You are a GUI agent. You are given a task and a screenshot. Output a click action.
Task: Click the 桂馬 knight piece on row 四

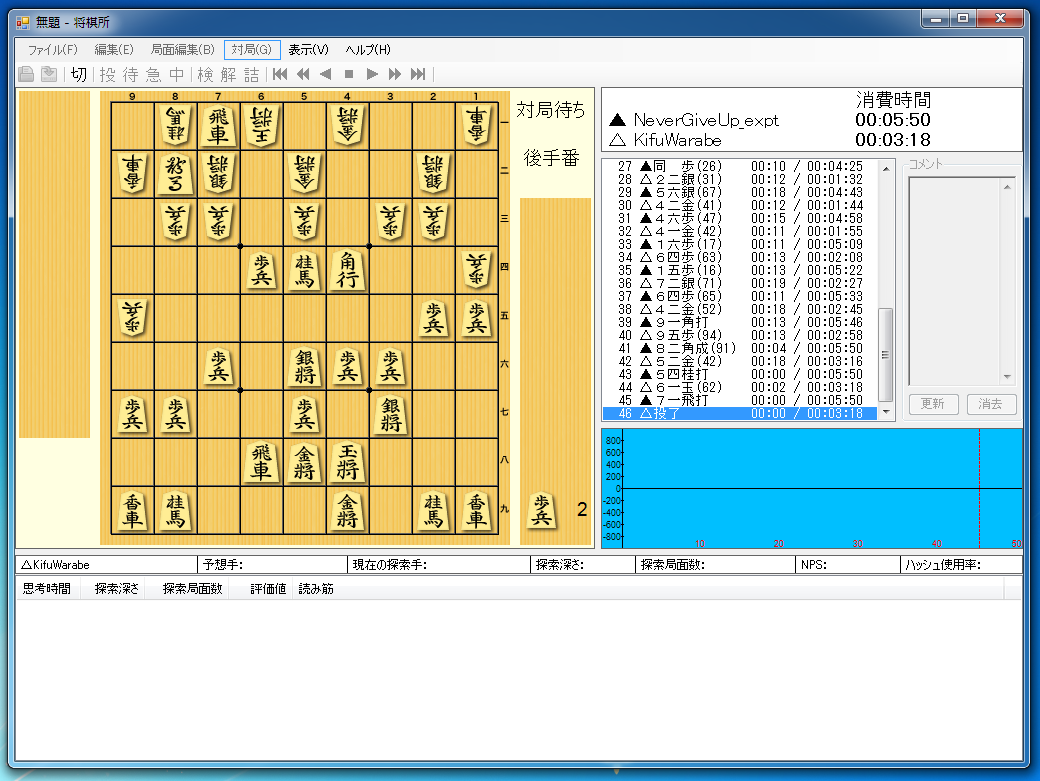(304, 270)
